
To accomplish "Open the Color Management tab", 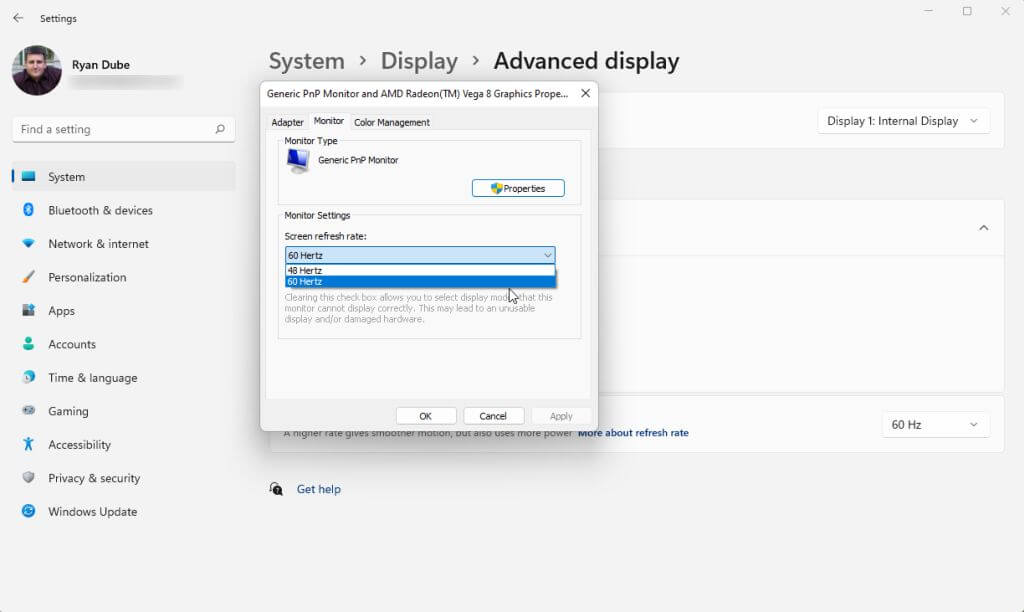I will pyautogui.click(x=392, y=121).
